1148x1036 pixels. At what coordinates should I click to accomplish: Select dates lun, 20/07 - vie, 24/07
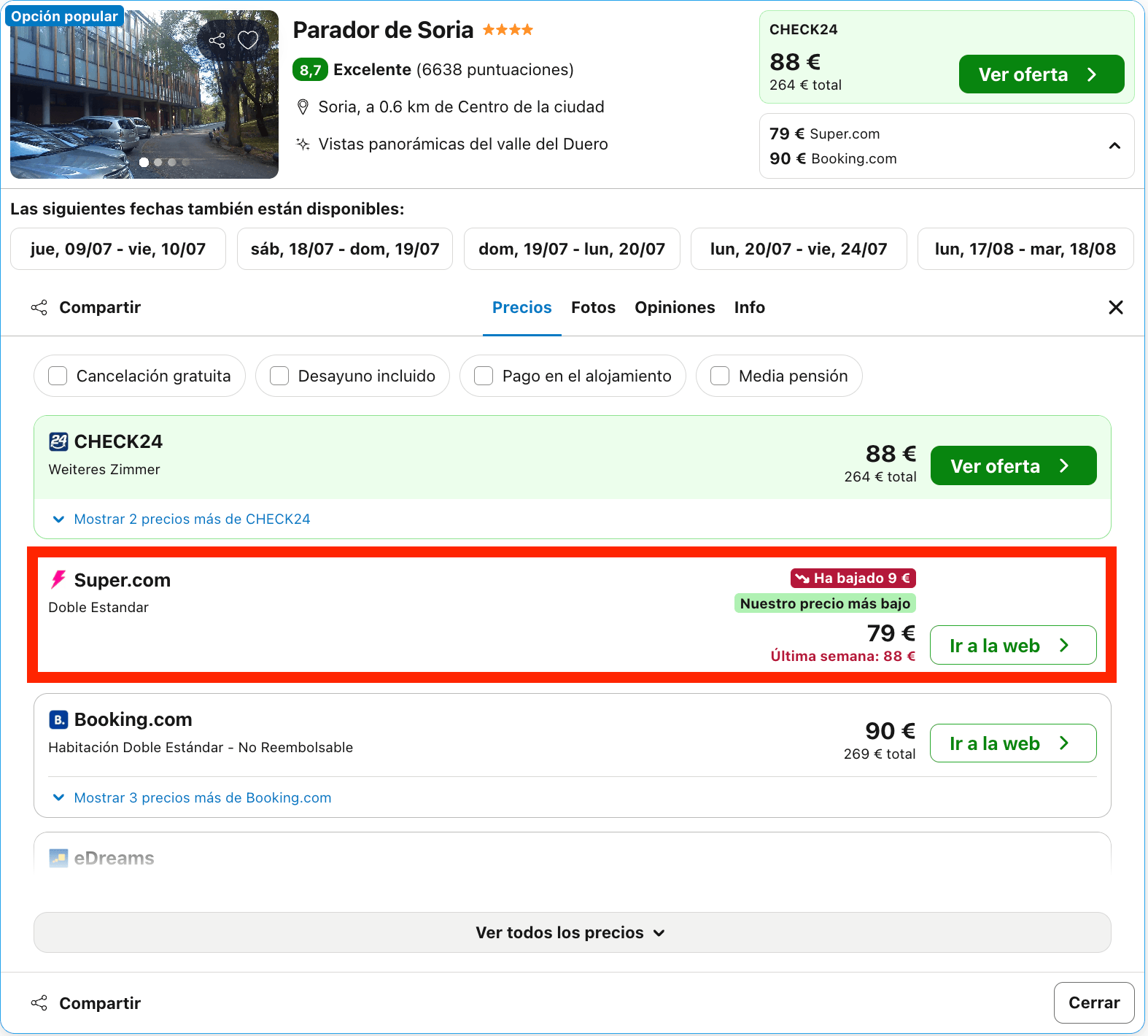point(799,249)
